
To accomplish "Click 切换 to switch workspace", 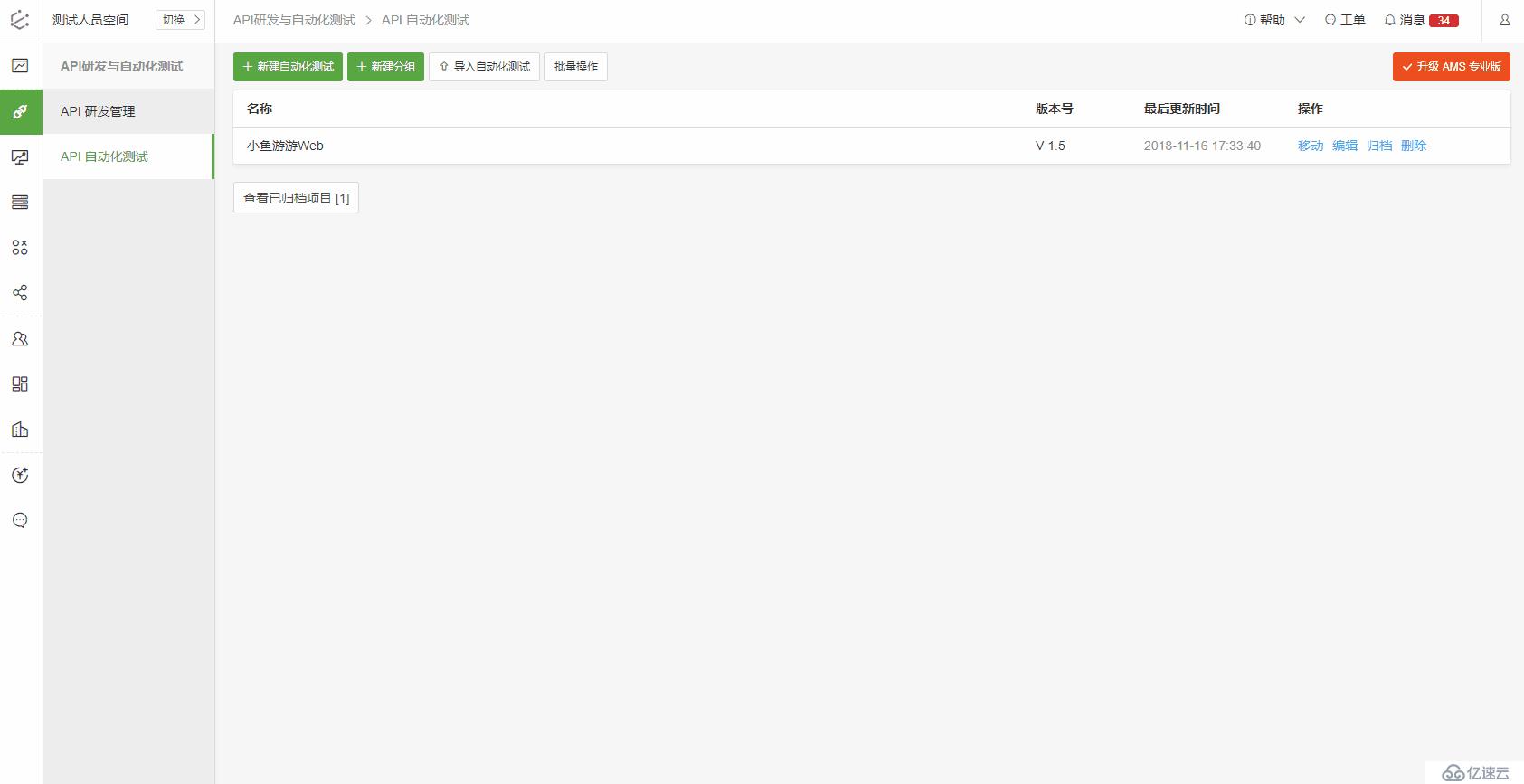I will 181,20.
